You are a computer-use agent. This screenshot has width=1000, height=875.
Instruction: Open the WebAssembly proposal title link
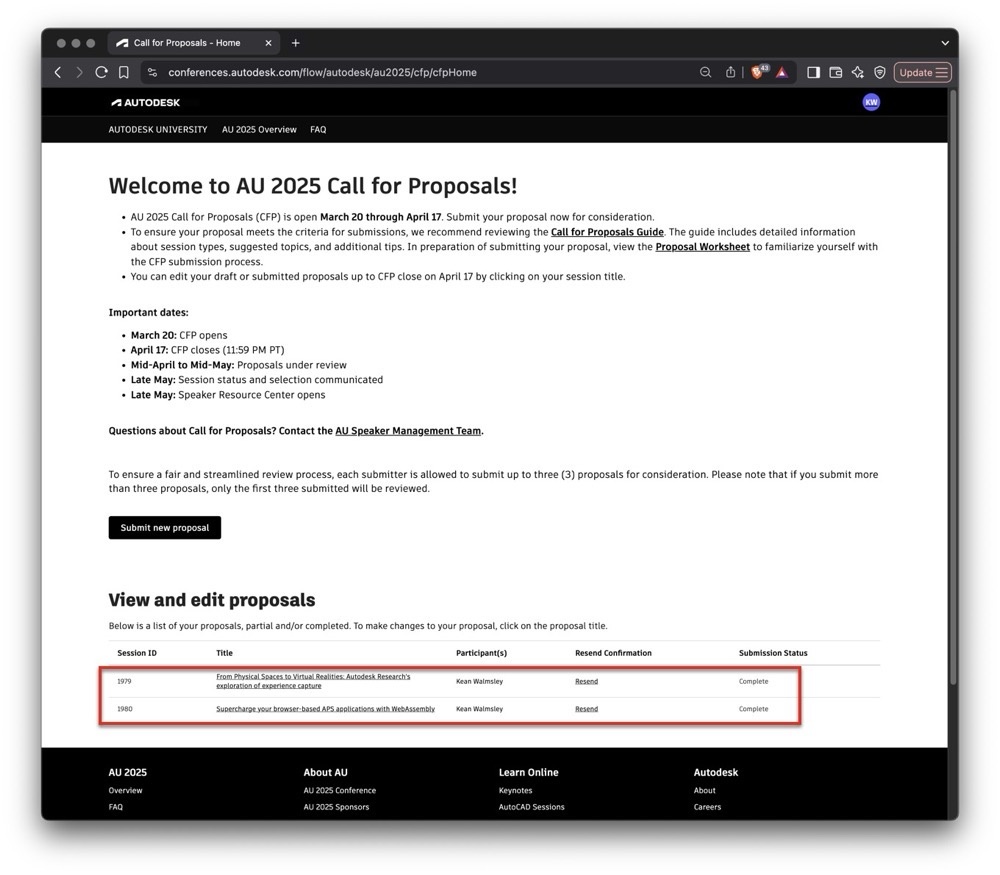click(x=325, y=709)
